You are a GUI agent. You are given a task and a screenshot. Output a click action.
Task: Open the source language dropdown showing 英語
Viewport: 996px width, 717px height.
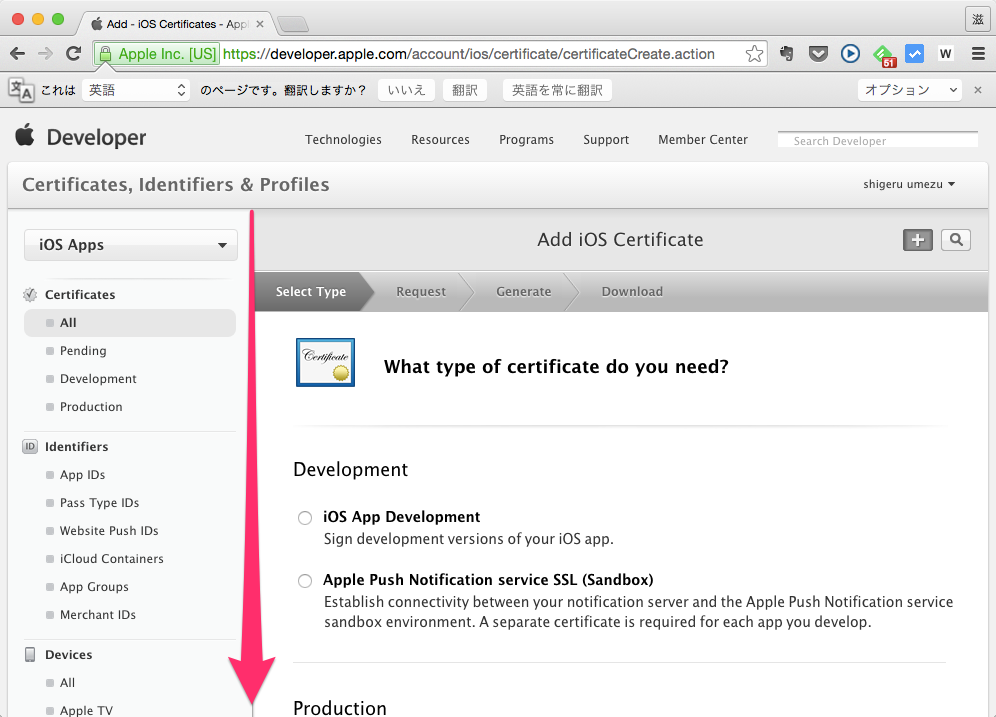(136, 90)
